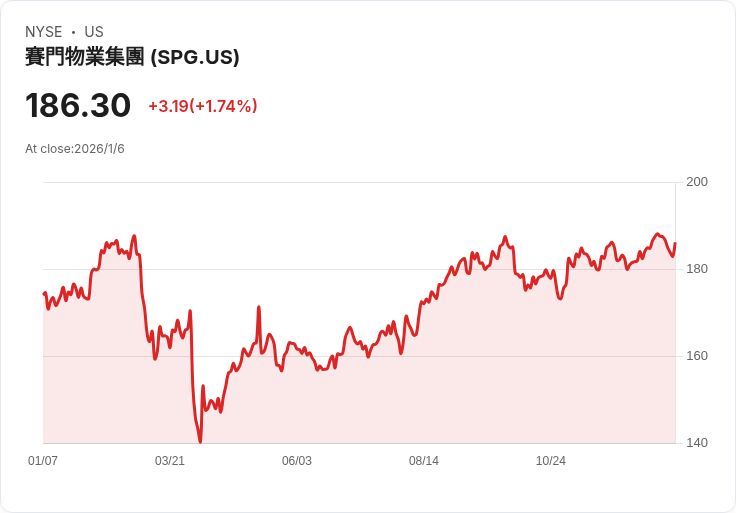Click the 賽門物業集團 (SPG.US) stock title
Image resolution: width=736 pixels, height=513 pixels.
coord(132,57)
